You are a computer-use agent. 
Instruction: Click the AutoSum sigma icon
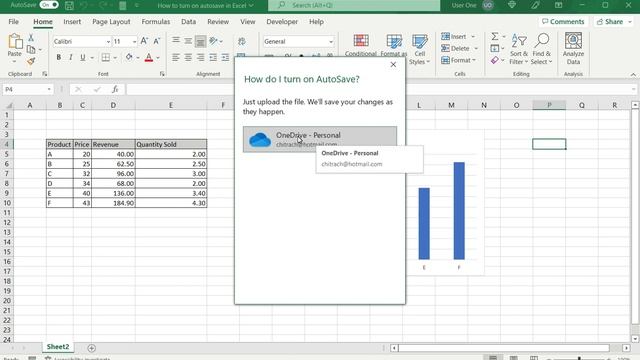pyautogui.click(x=495, y=37)
